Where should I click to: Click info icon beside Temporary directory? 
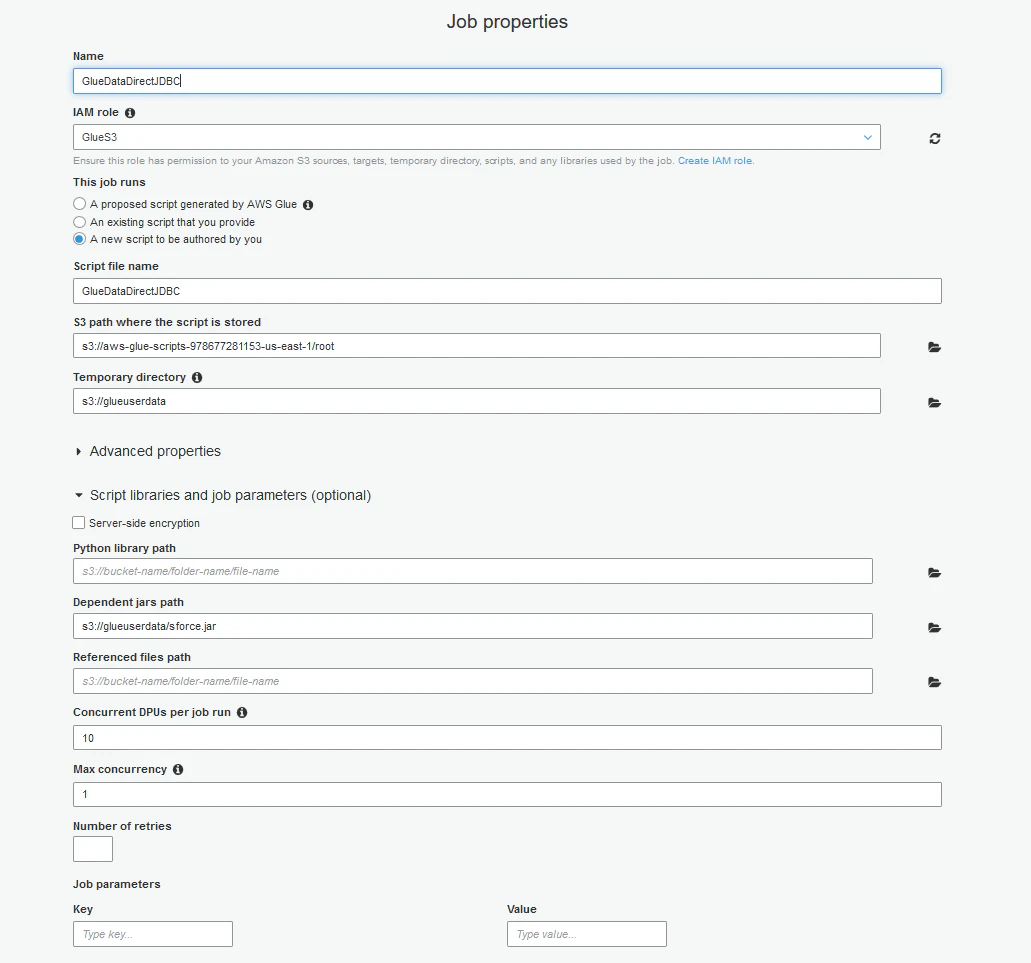tap(197, 377)
